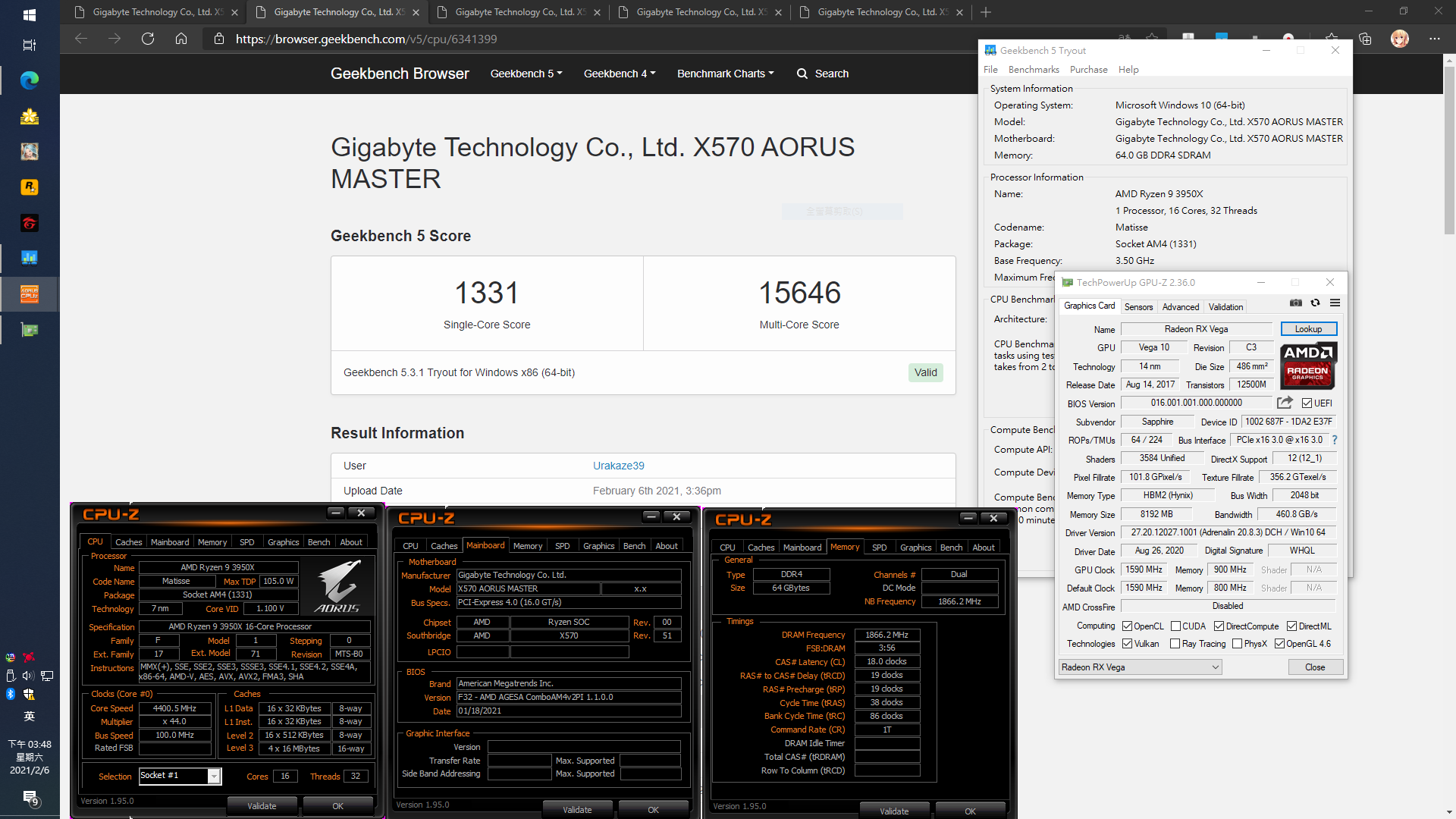Open the Benchmarks menu in Geekbench 5 Tryout
The image size is (1456, 819).
1034,70
